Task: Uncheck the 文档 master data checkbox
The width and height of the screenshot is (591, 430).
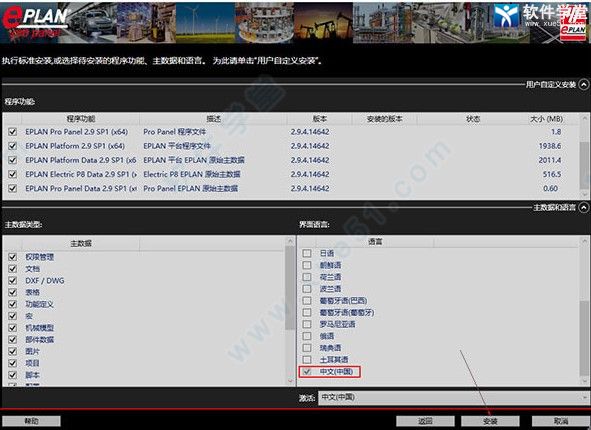Action: [x=12, y=269]
